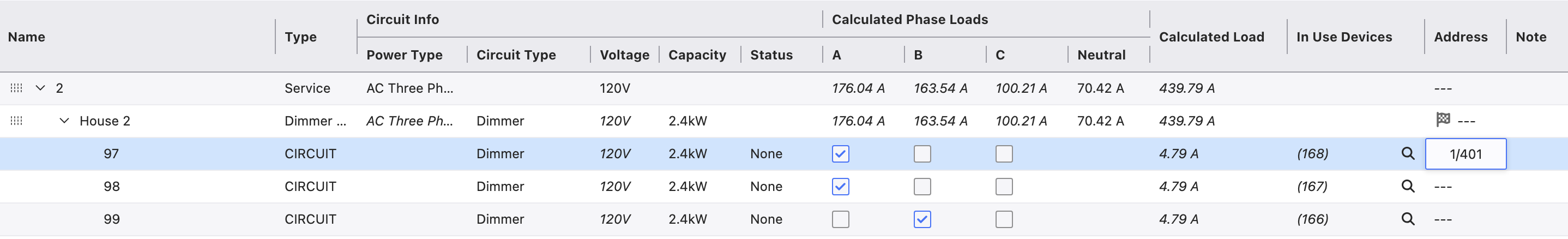Click the Voltage column header
This screenshot has width=1568, height=239.
click(x=624, y=55)
